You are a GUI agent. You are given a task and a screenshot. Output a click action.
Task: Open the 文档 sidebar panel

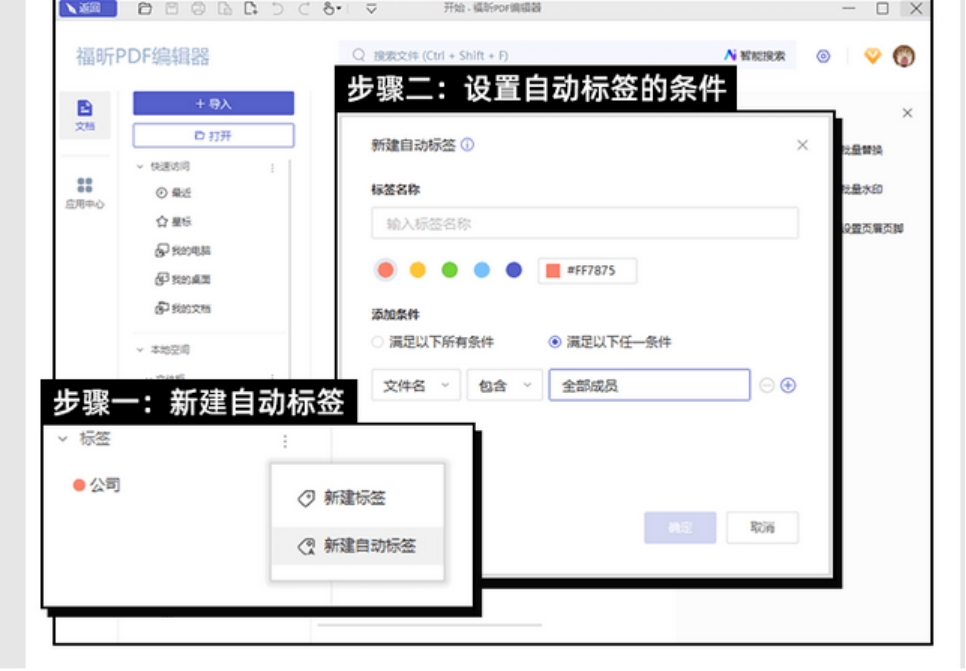85,114
